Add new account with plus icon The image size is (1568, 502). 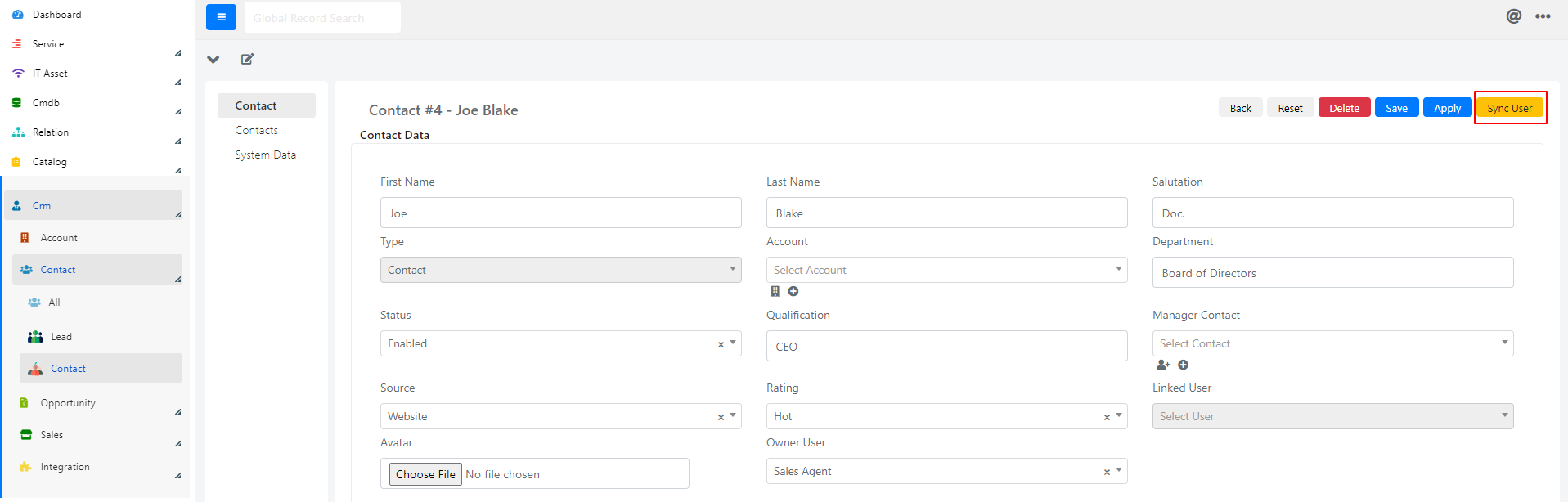793,291
